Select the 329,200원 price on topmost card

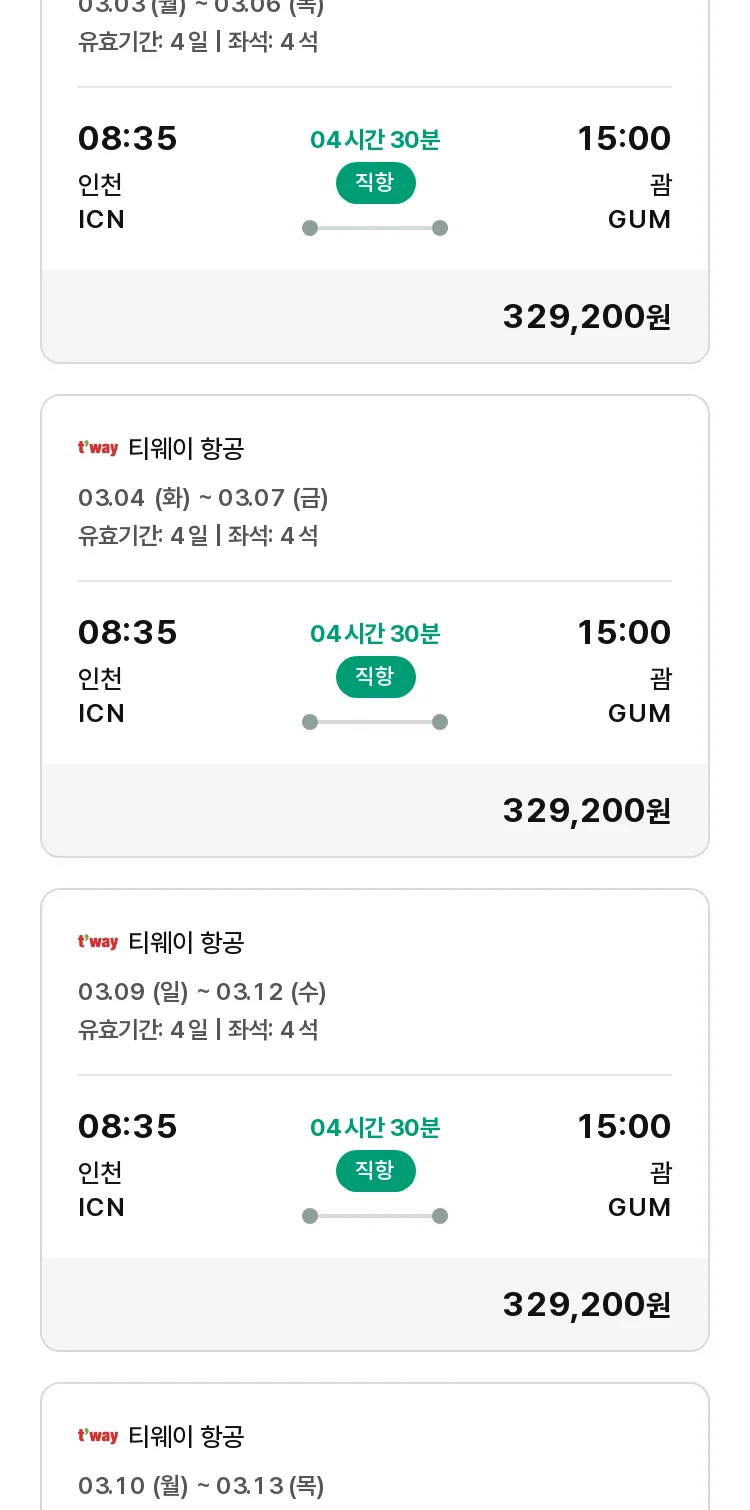(x=586, y=316)
